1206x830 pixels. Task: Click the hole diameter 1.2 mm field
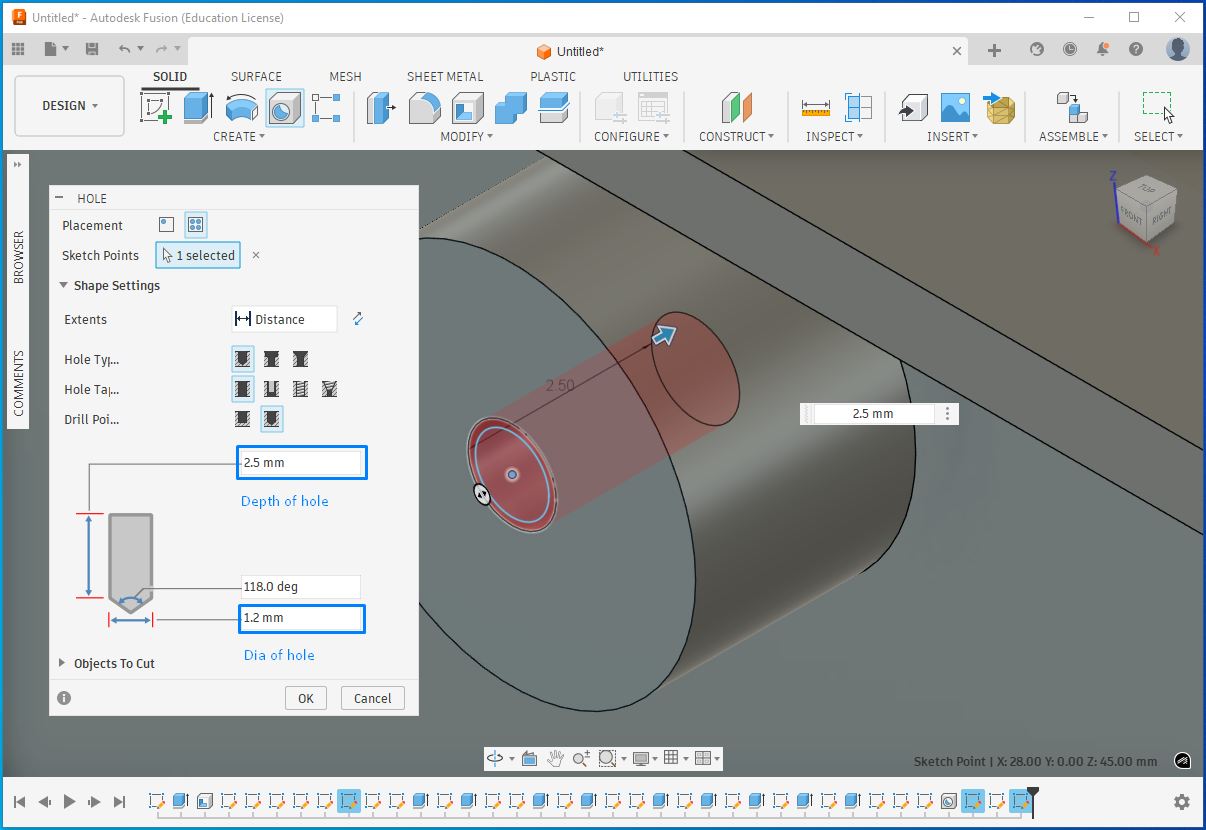[x=301, y=618]
